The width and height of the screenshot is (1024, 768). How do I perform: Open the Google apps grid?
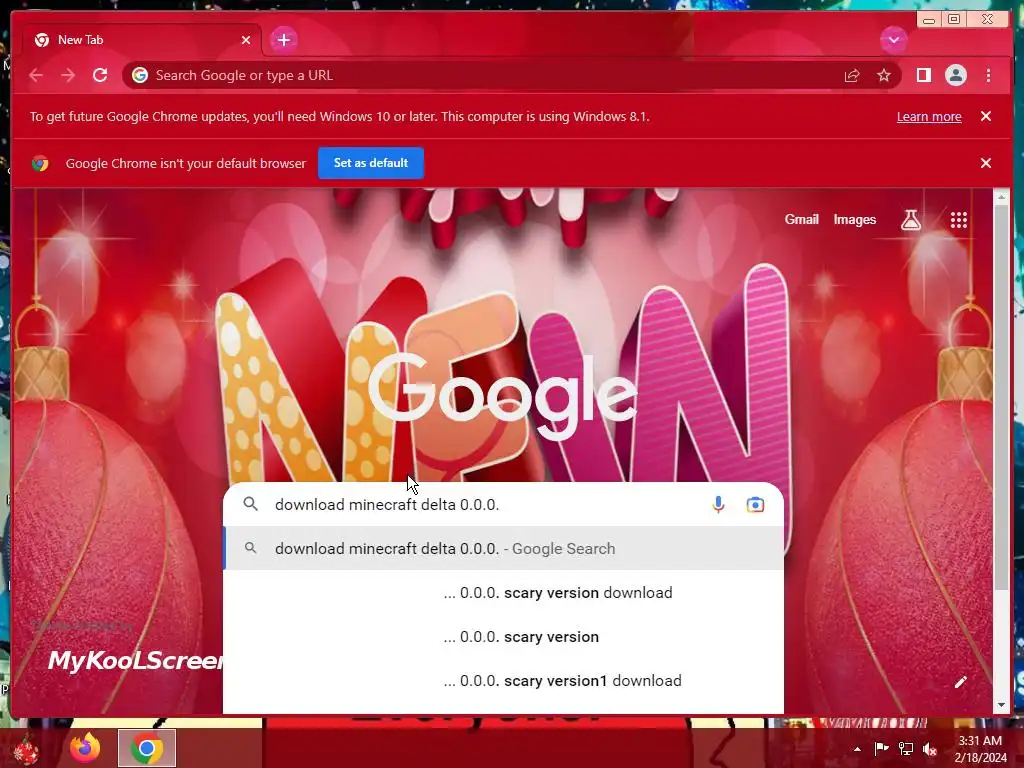tap(959, 220)
